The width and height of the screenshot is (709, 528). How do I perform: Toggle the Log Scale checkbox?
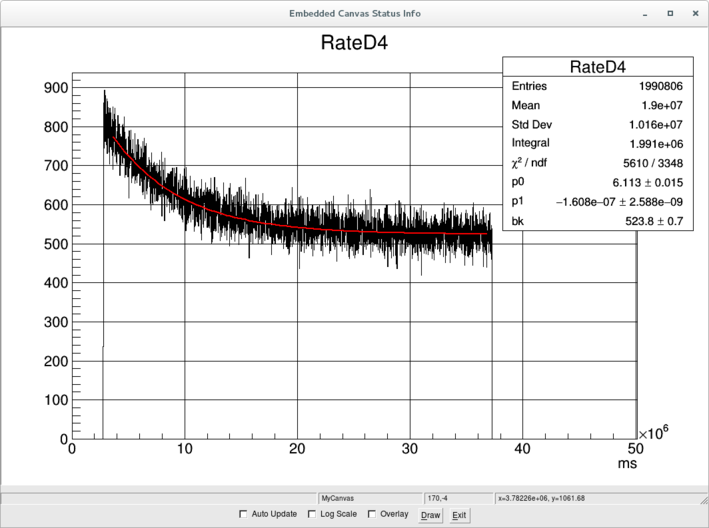[x=313, y=514]
